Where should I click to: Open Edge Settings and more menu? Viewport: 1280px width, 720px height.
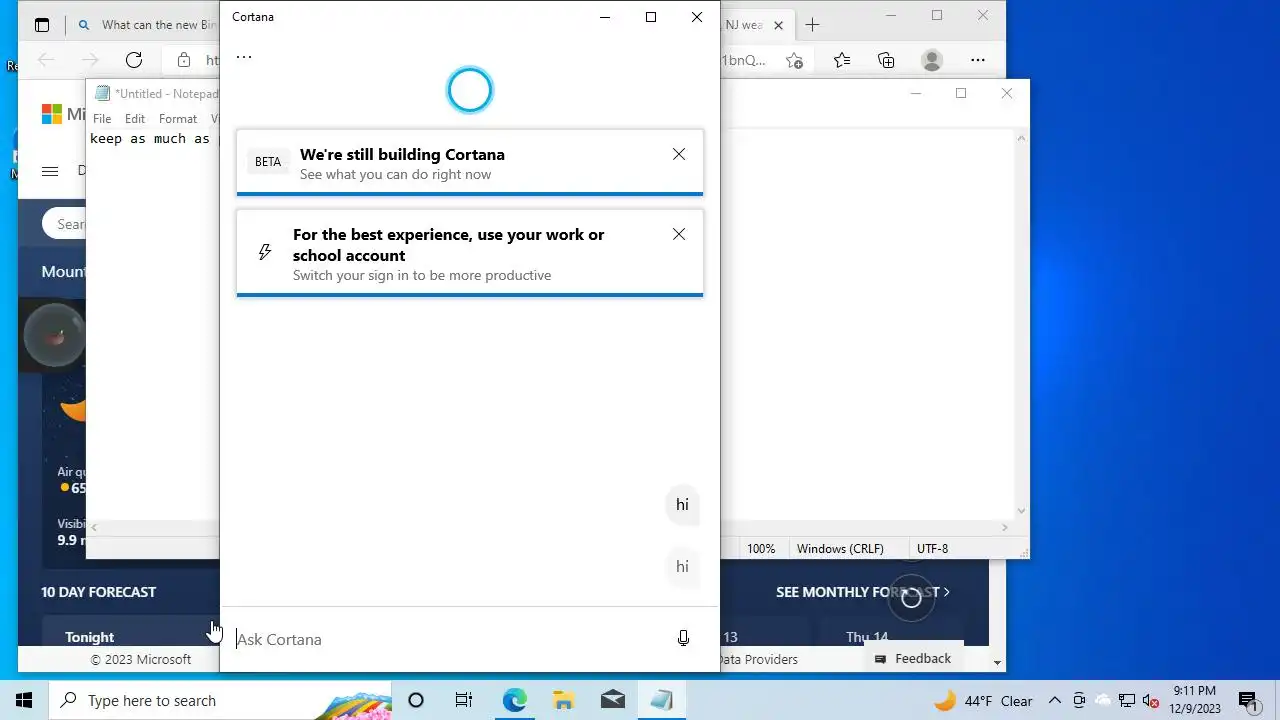click(978, 60)
